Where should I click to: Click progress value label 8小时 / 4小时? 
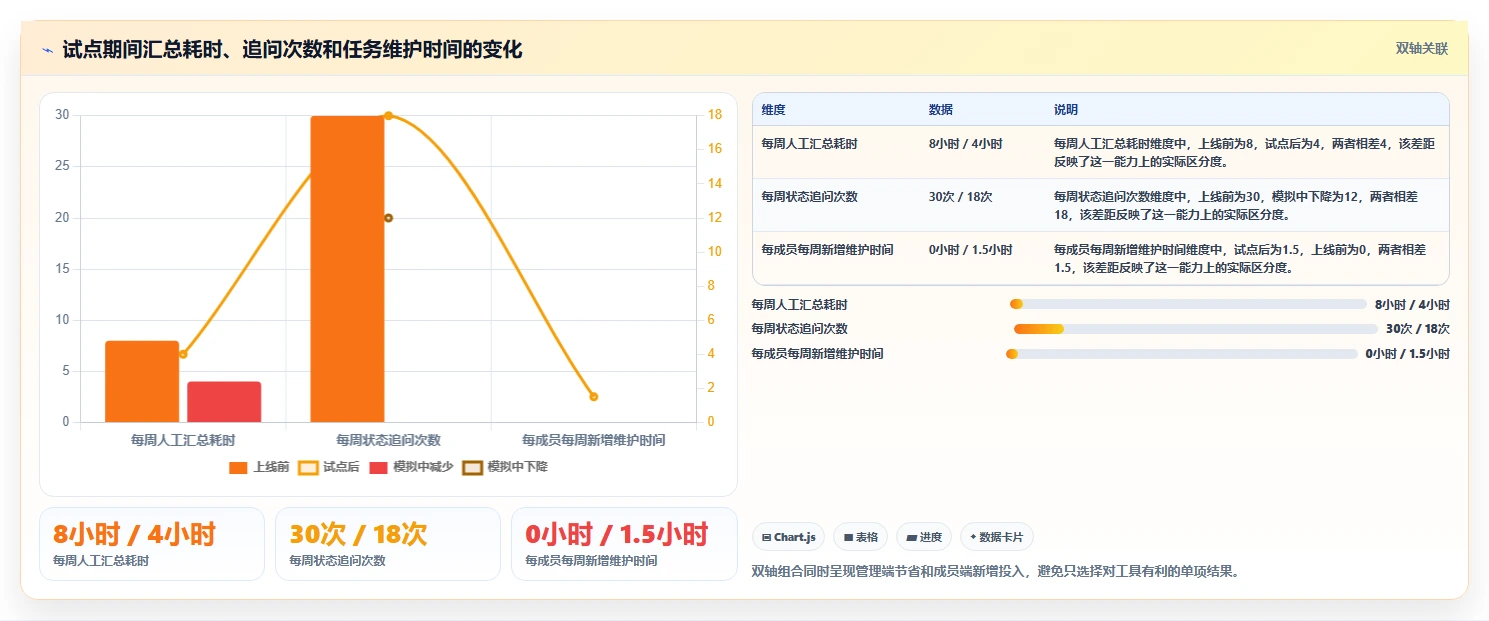tap(1412, 305)
